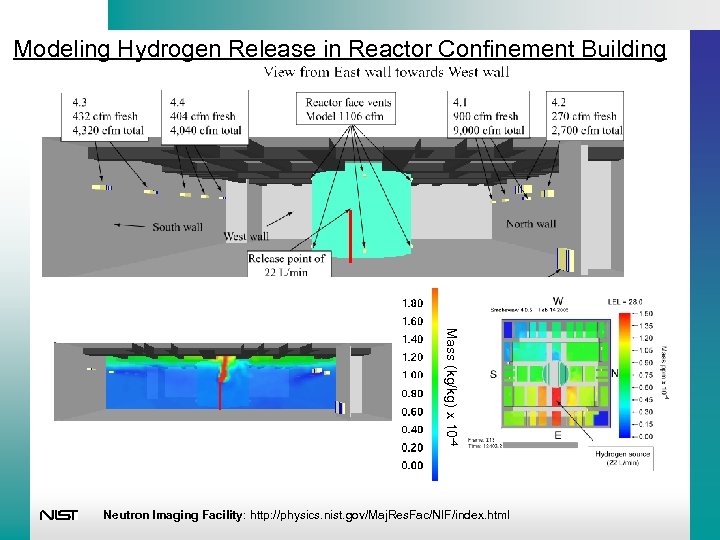Click the 'Neutron Imaging Facility' bold text

click(172, 515)
